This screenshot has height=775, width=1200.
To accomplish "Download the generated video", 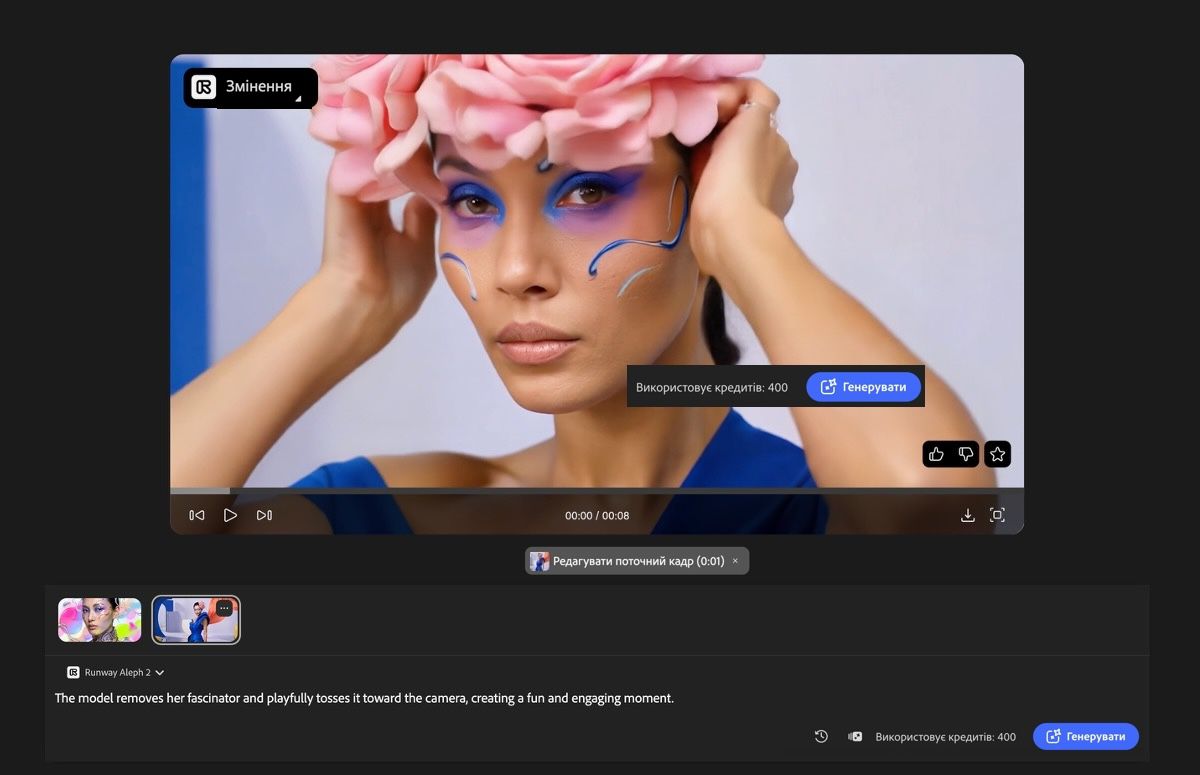I will click(x=967, y=515).
